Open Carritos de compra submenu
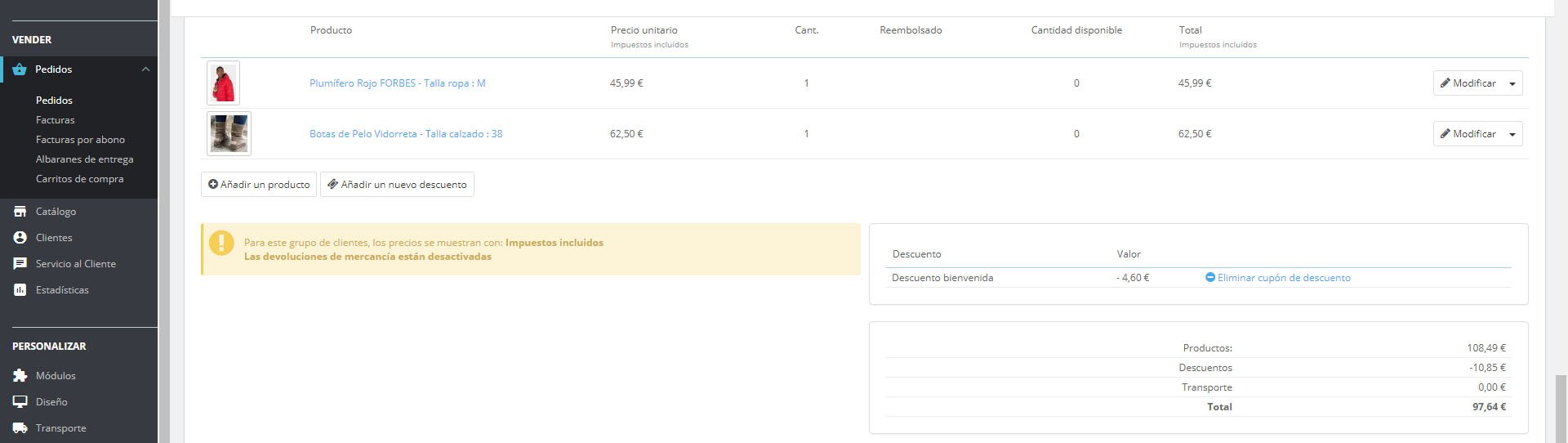Screen dimensions: 1568x443 click(x=79, y=179)
